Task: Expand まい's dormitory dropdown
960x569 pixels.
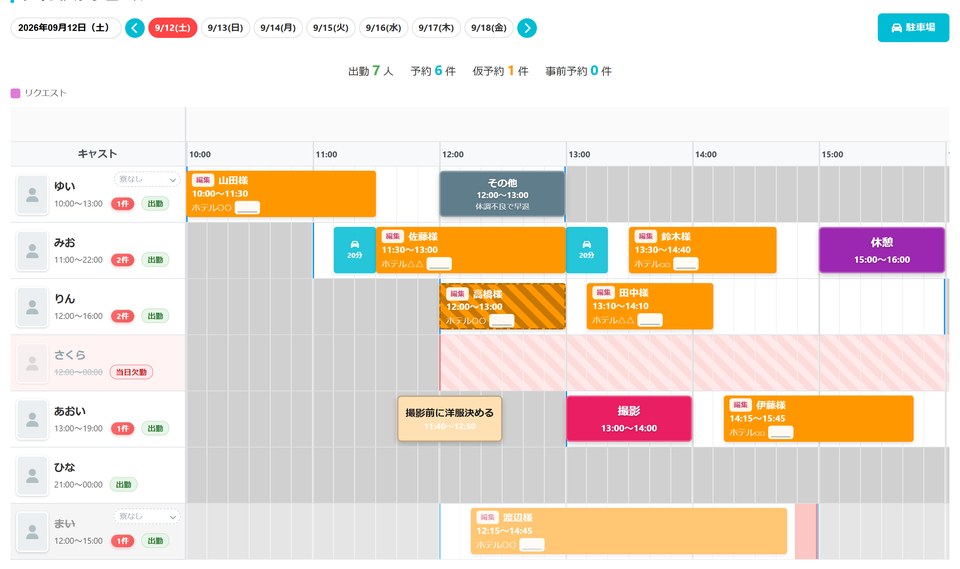Action: [146, 517]
